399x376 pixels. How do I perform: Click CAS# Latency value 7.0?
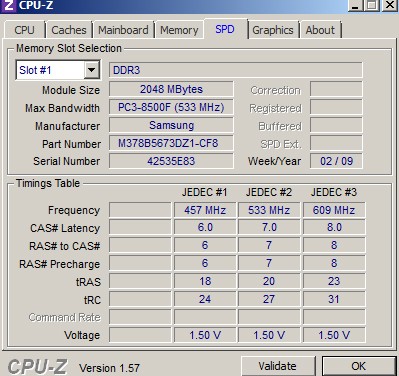(269, 227)
